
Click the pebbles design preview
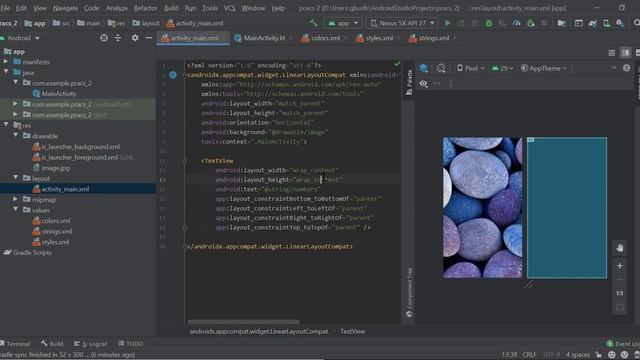tap(482, 208)
